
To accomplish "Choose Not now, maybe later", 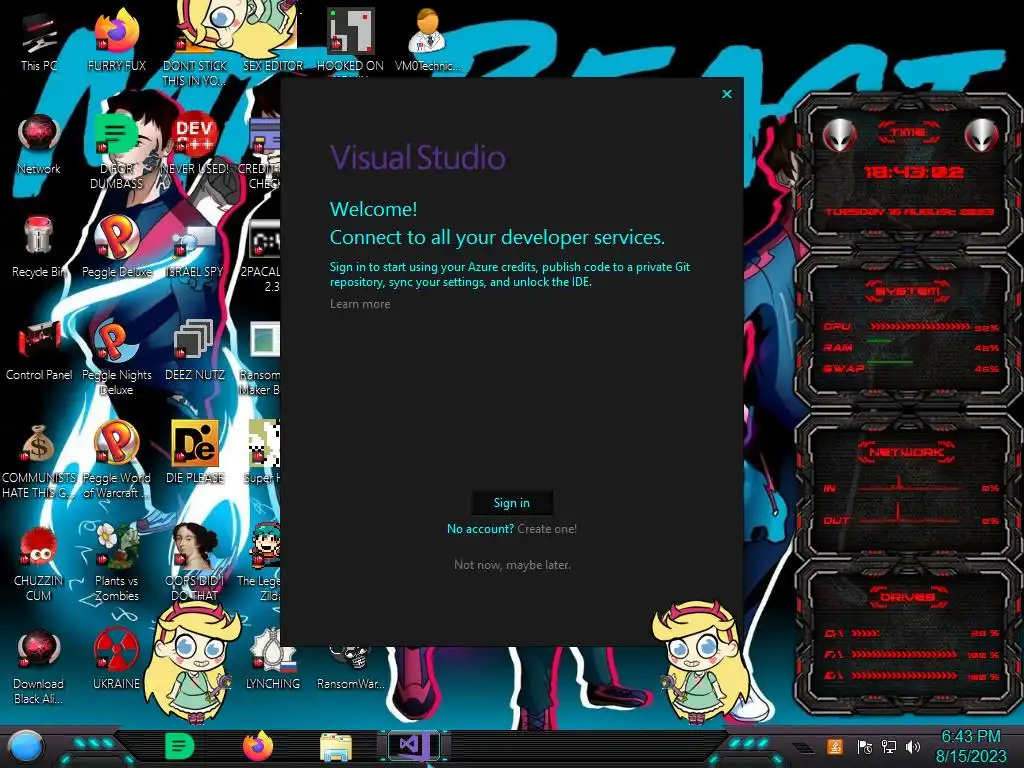I will [512, 565].
